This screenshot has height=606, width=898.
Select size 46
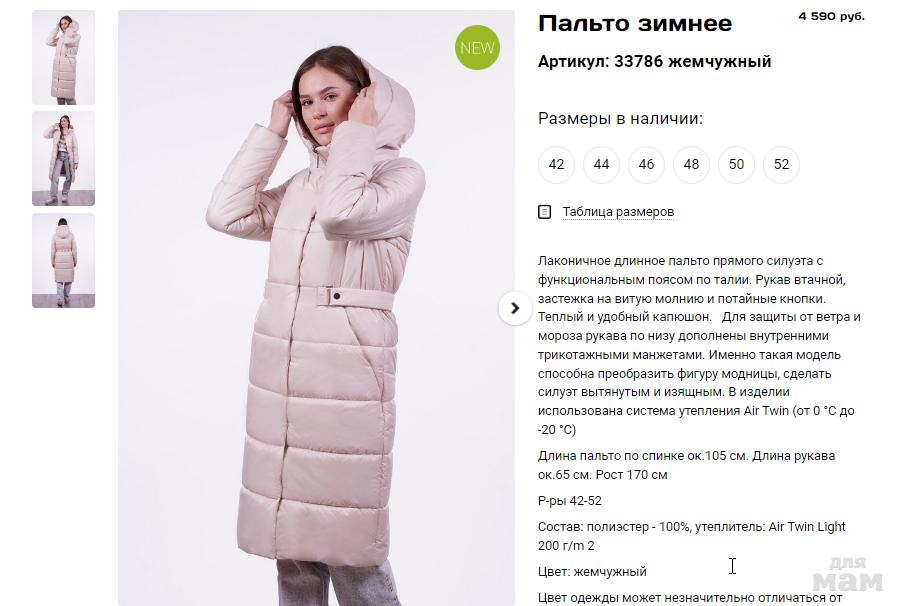click(646, 164)
